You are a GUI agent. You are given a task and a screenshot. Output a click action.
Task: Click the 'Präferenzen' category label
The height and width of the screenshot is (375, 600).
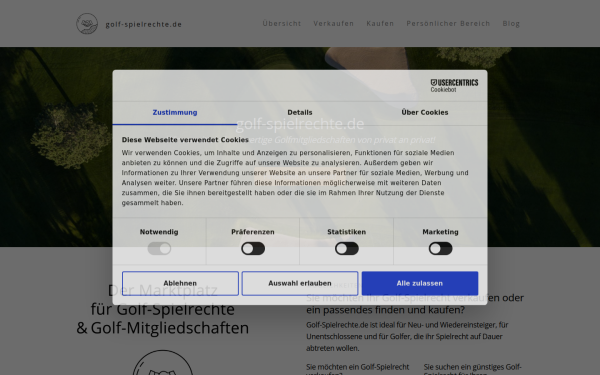click(x=253, y=232)
